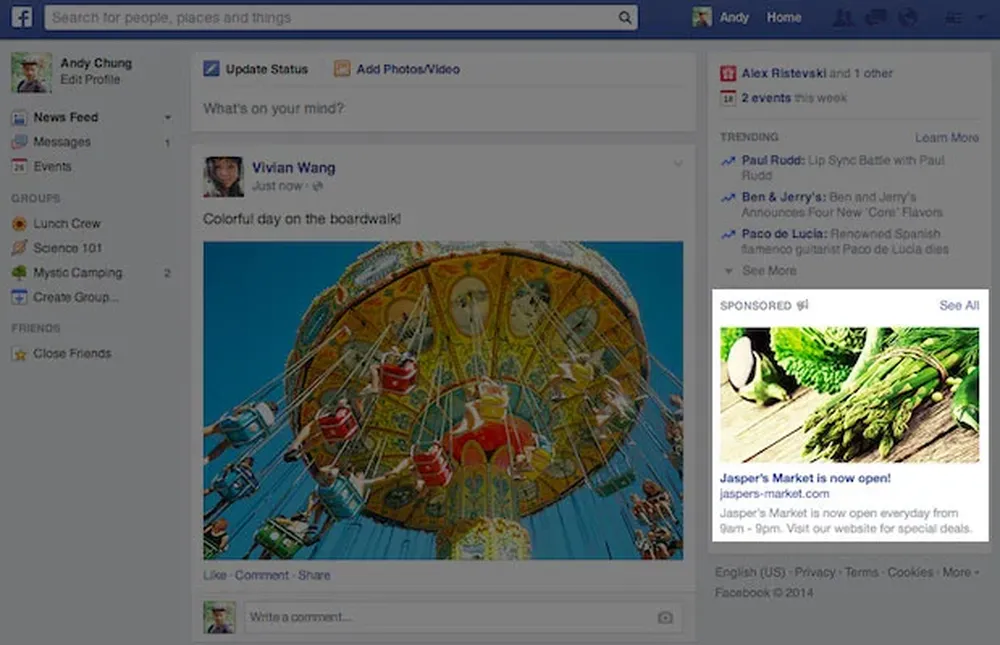Click See All sponsored link

point(958,305)
